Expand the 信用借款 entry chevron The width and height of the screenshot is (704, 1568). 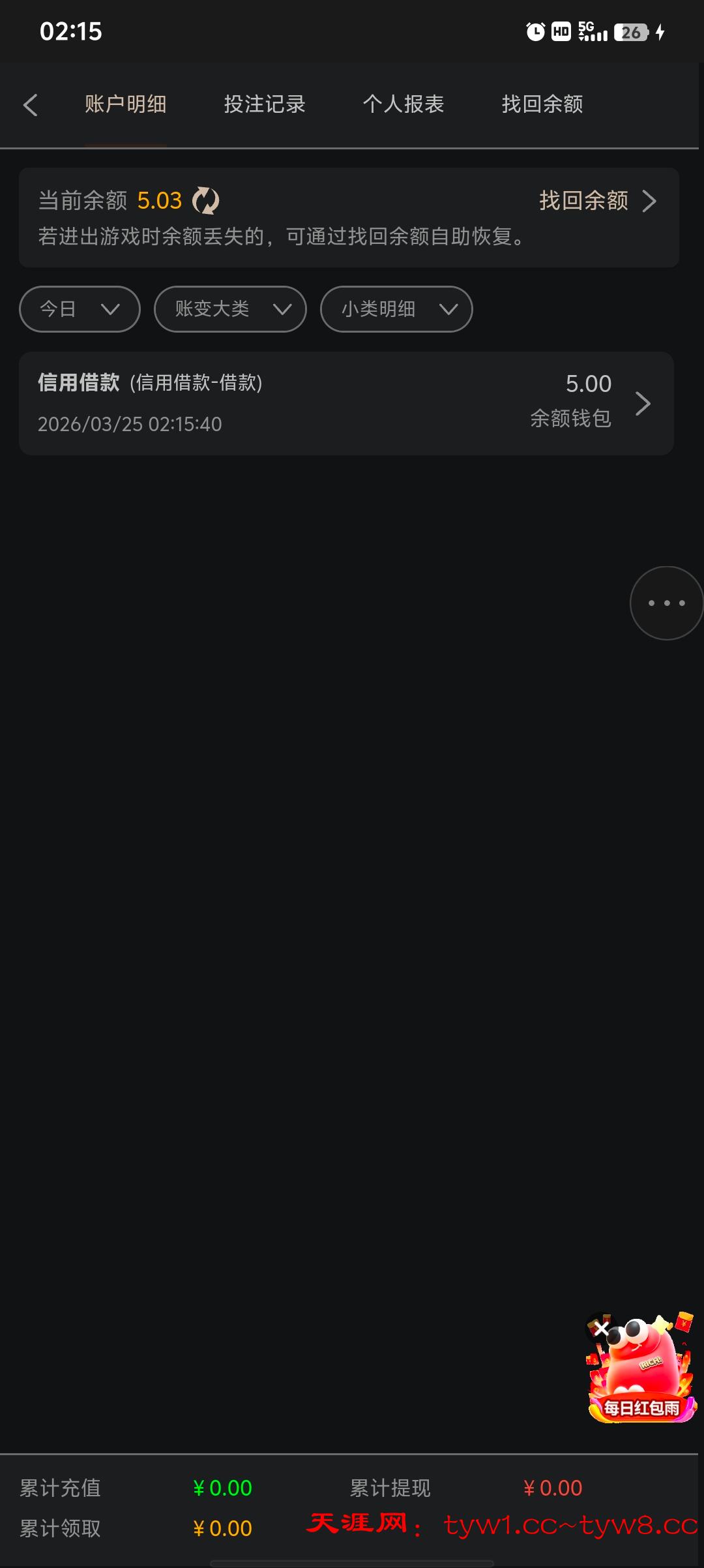(643, 404)
